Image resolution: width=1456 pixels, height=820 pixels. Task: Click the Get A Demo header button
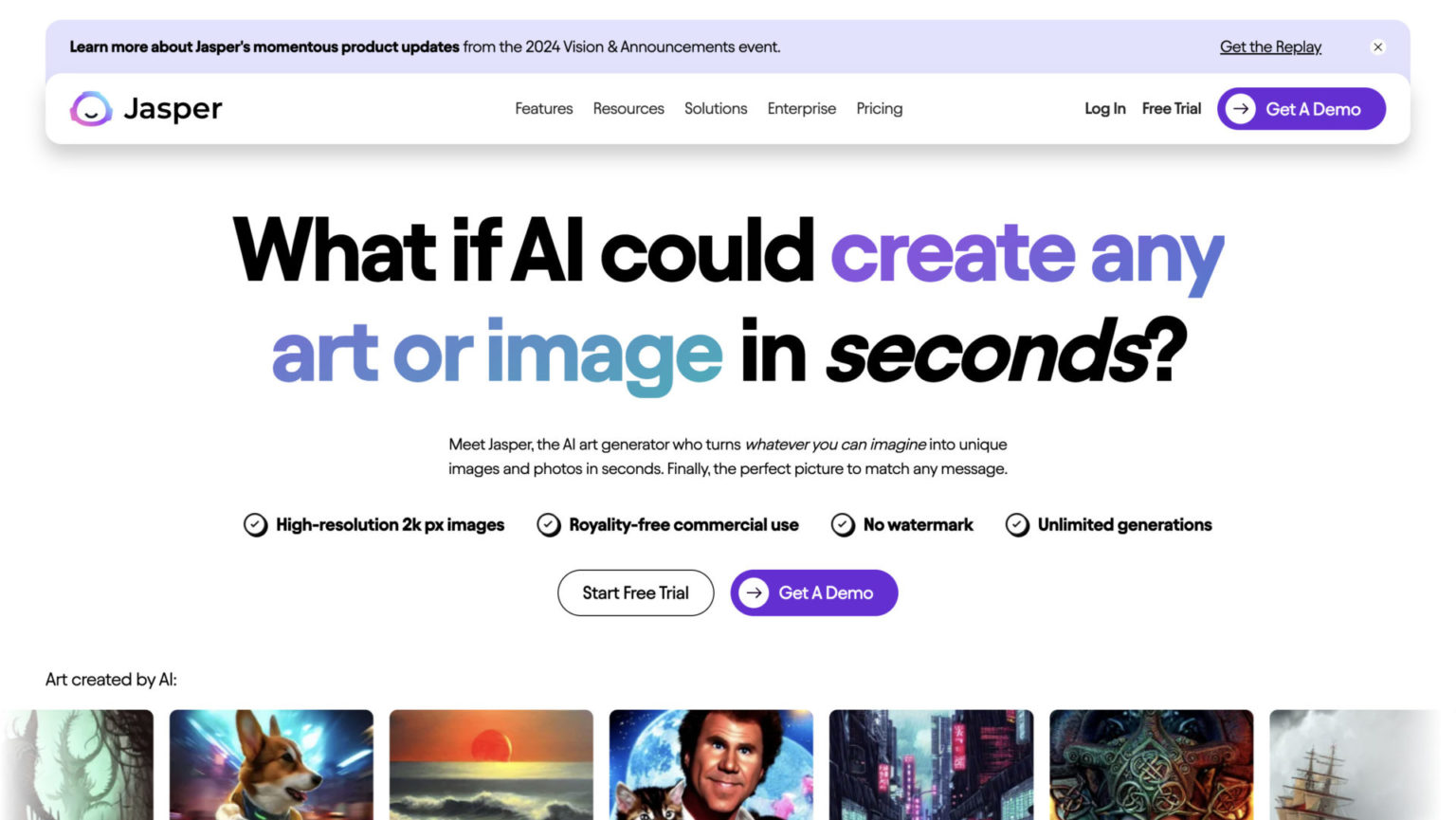1301,109
